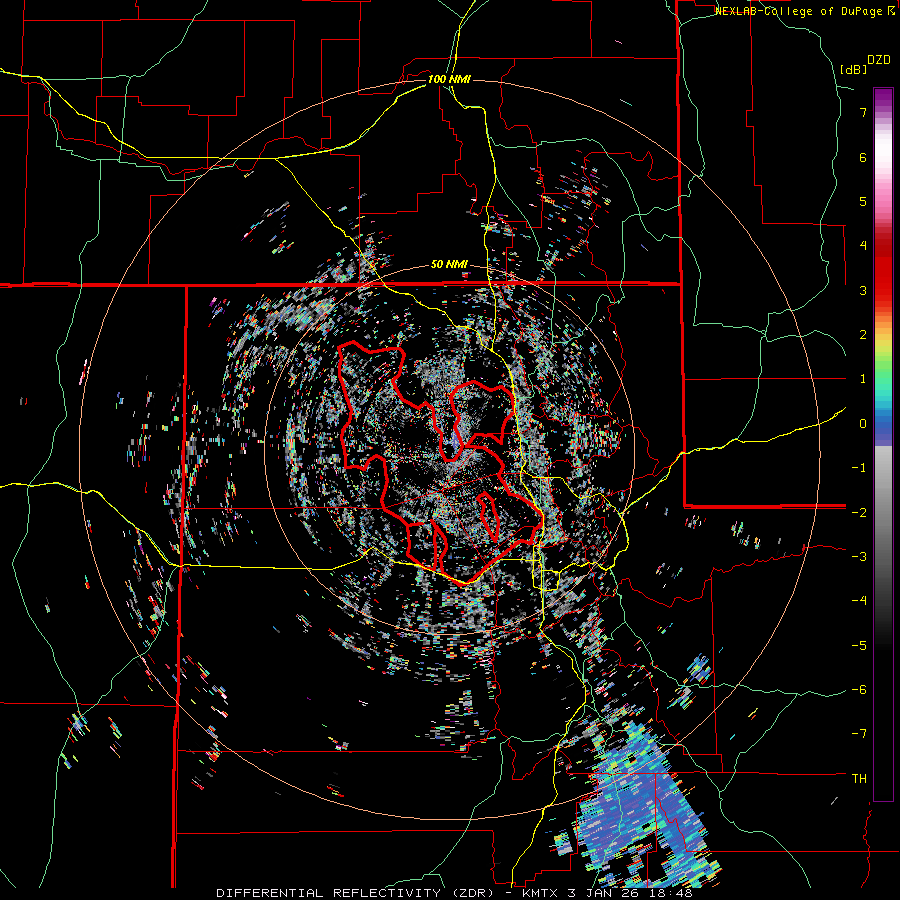Screen dimensions: 900x900
Task: Click the -6 value on the color scale
Action: tap(859, 690)
